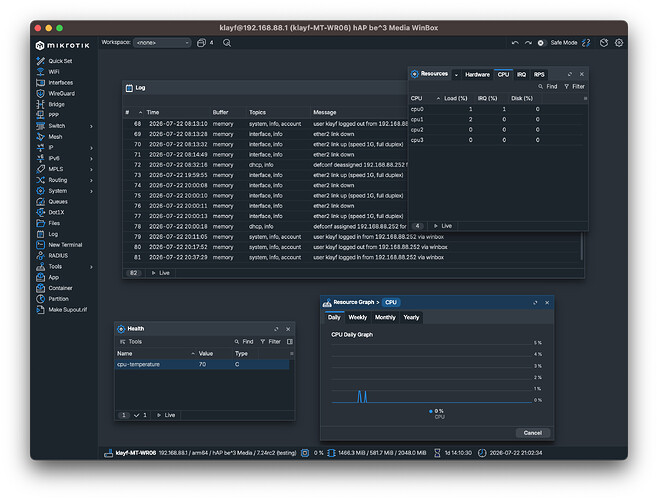Open the settings gear in top toolbar
Screen dimensions: 657x500
(x=619, y=43)
